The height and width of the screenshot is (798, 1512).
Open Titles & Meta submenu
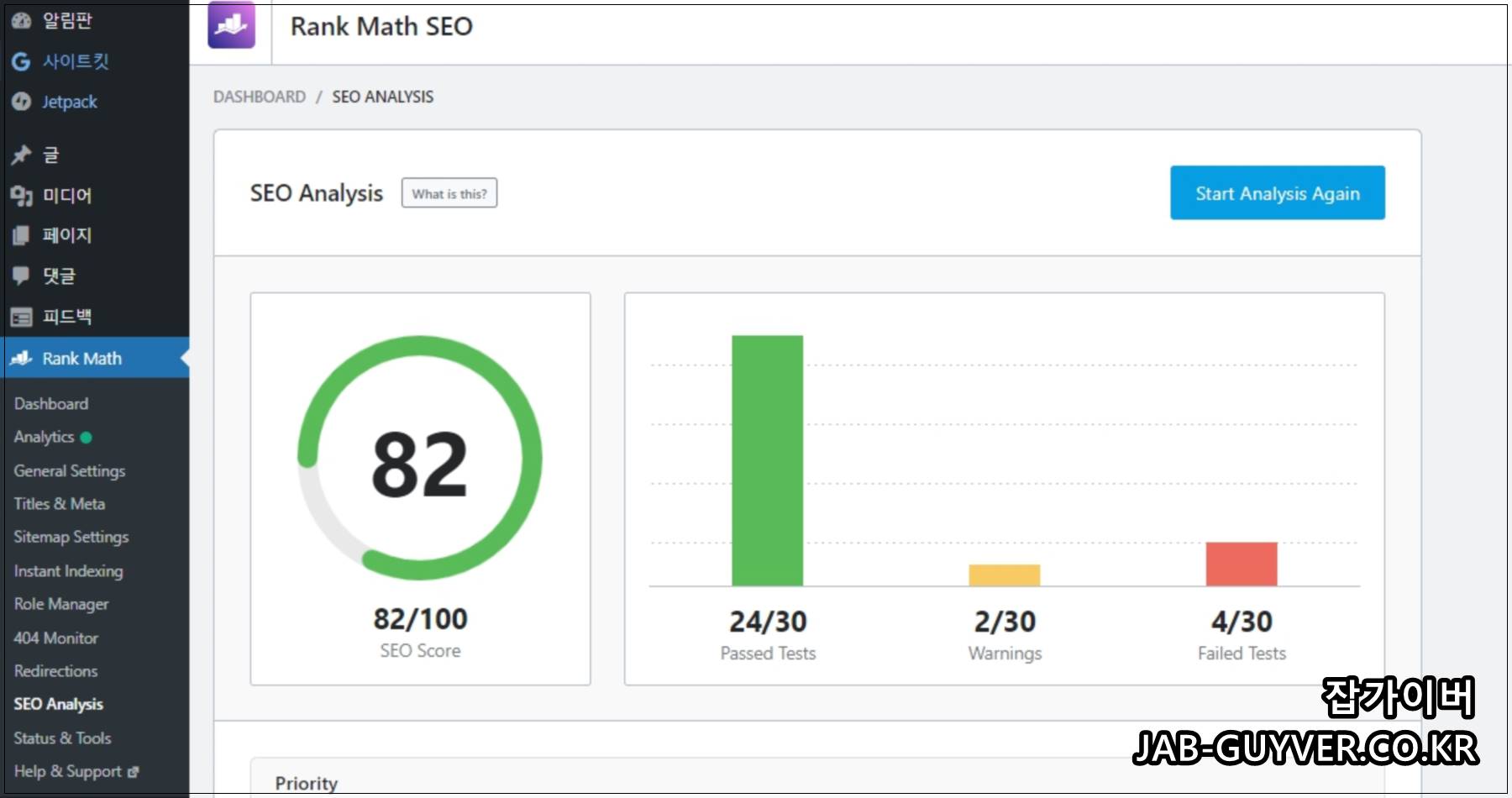pos(60,504)
